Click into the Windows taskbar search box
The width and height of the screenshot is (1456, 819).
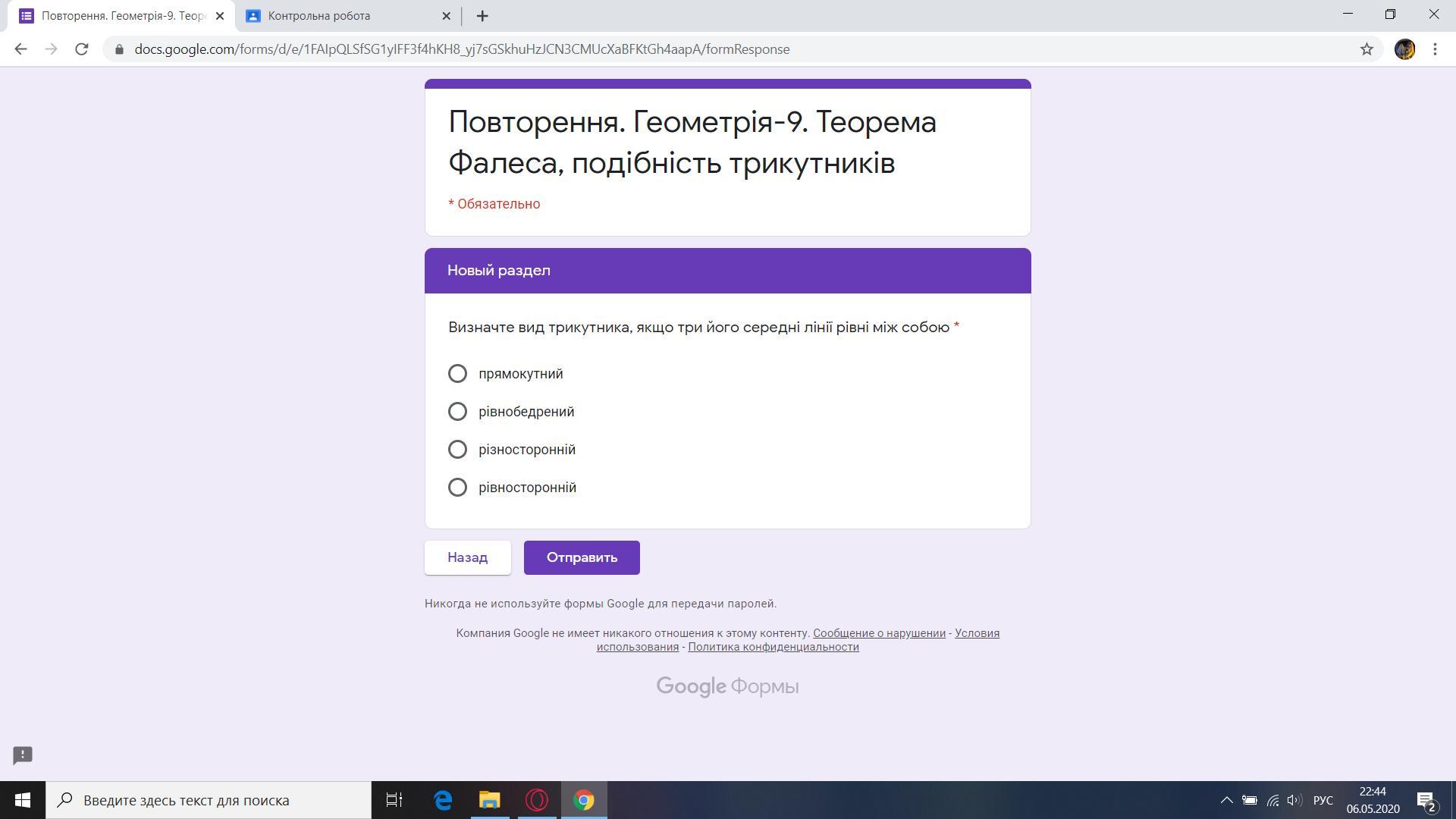click(x=209, y=800)
